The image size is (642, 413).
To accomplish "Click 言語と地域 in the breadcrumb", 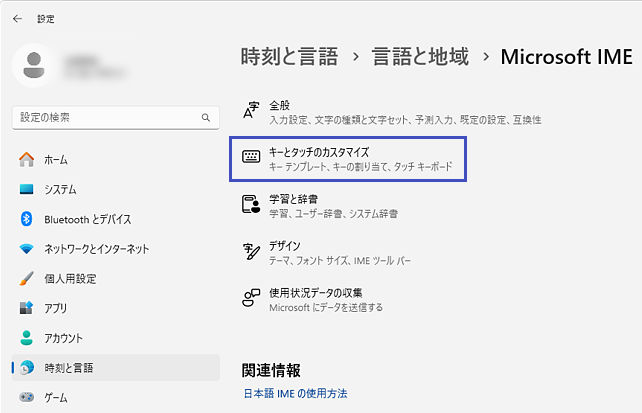I will pos(419,57).
